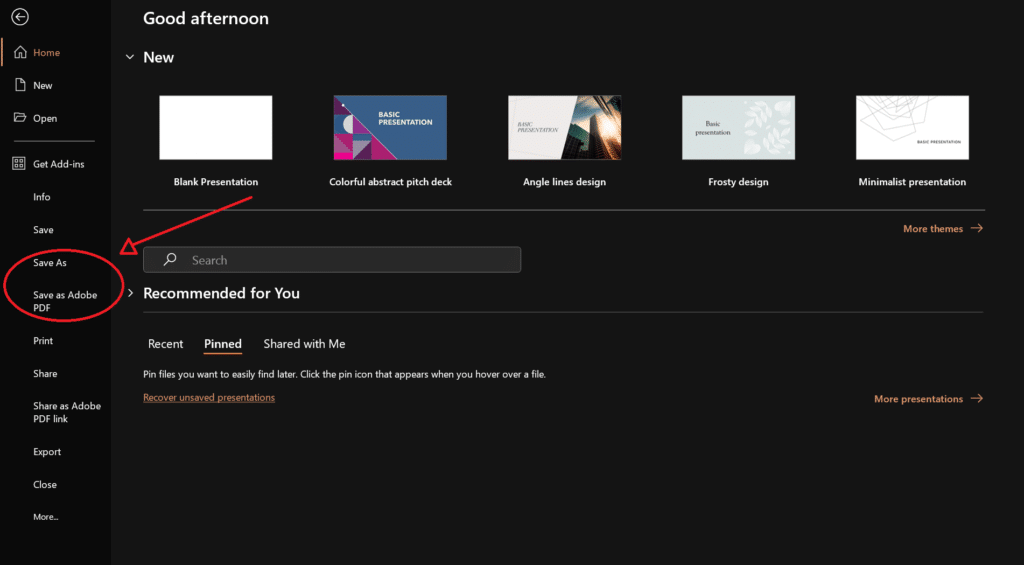This screenshot has height=565, width=1024.
Task: Click the back arrow circle icon
Action: tap(20, 17)
